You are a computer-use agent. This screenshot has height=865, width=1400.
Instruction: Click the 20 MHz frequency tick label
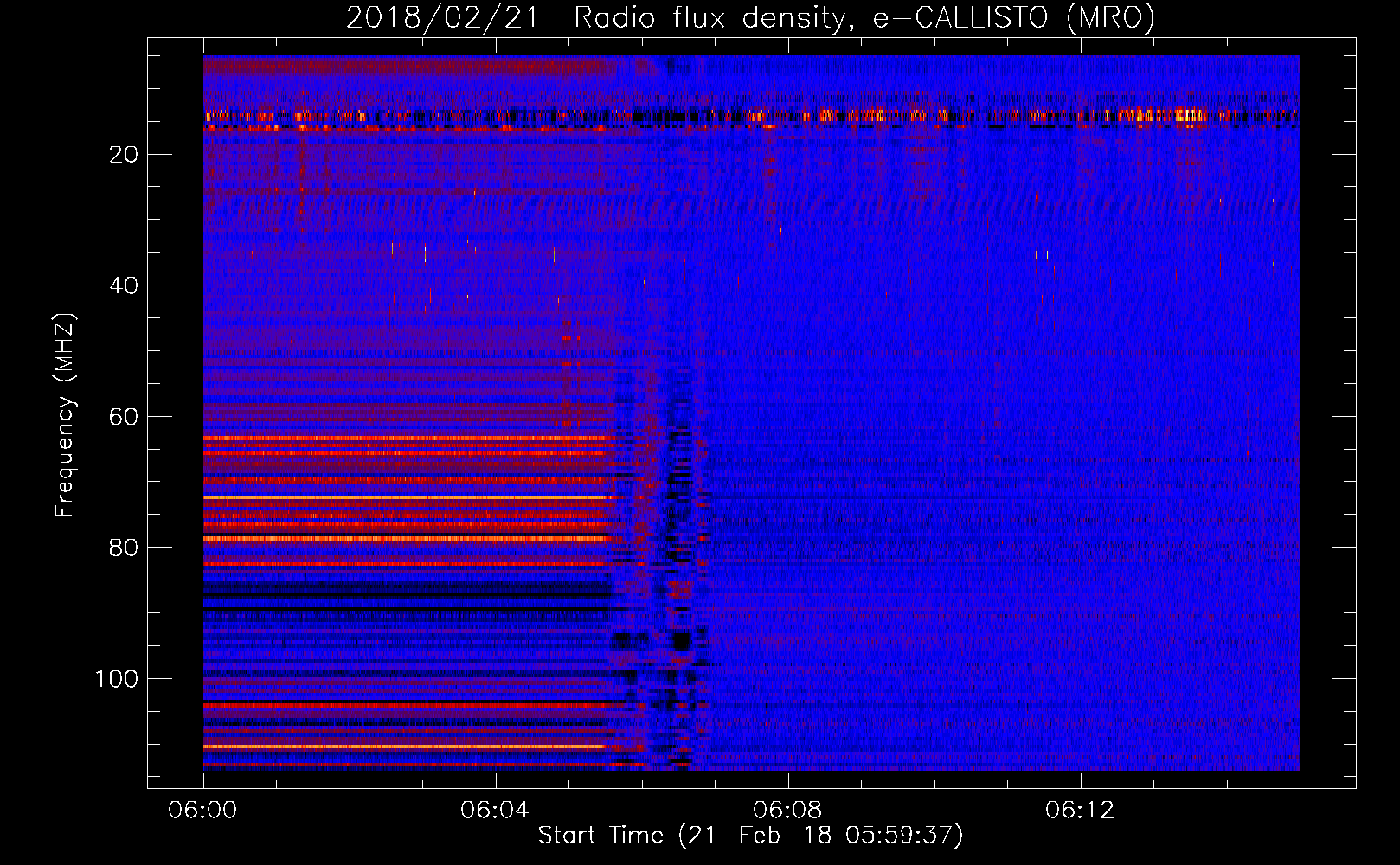click(124, 155)
